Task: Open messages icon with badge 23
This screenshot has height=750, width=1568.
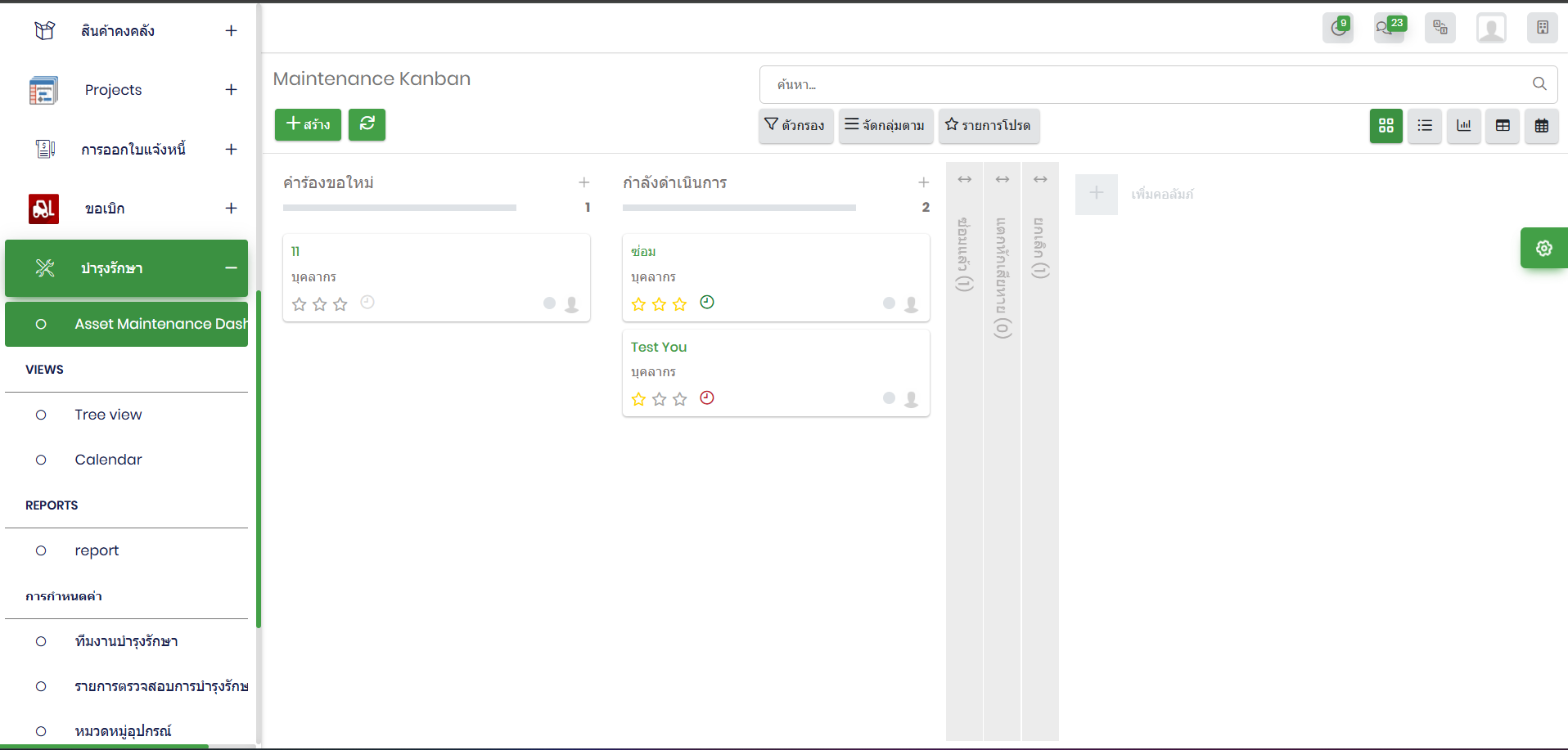Action: (1388, 28)
